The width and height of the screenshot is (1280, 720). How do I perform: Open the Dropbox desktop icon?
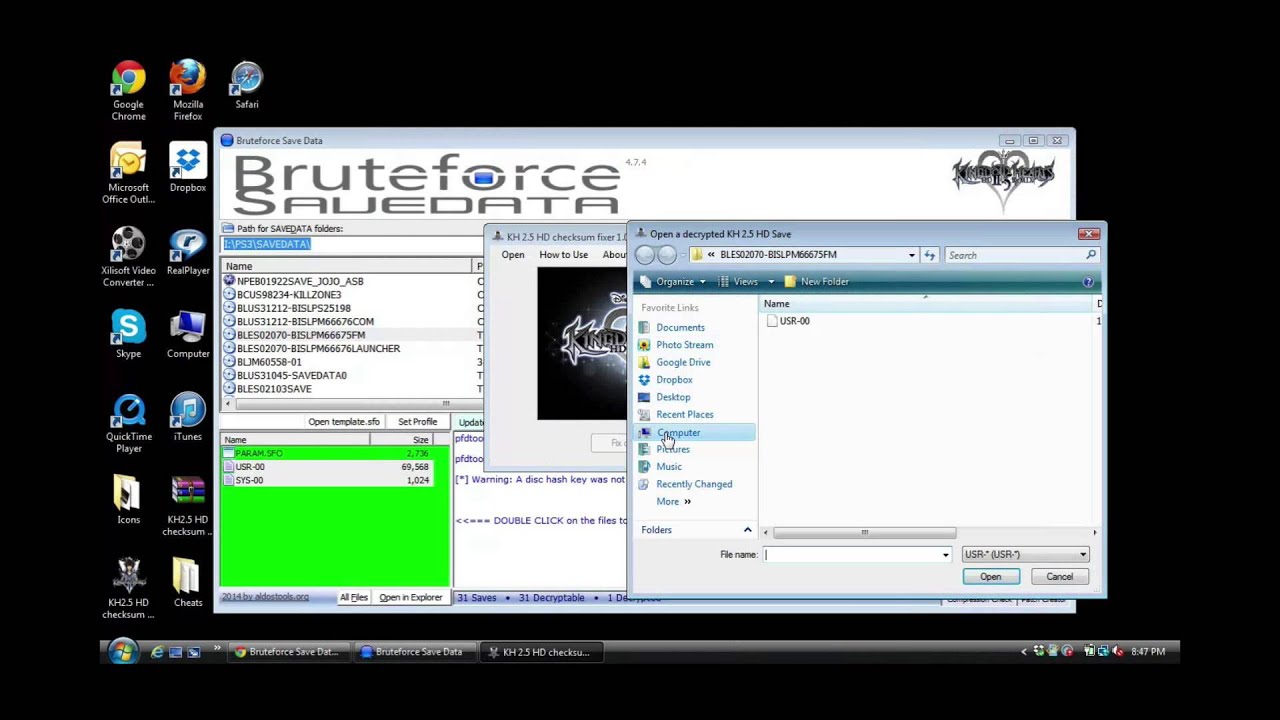point(188,168)
